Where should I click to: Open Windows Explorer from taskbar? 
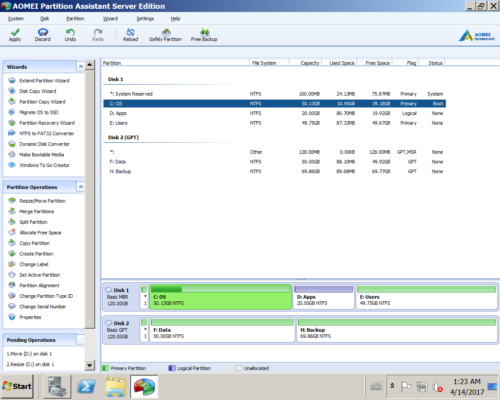coord(115,386)
